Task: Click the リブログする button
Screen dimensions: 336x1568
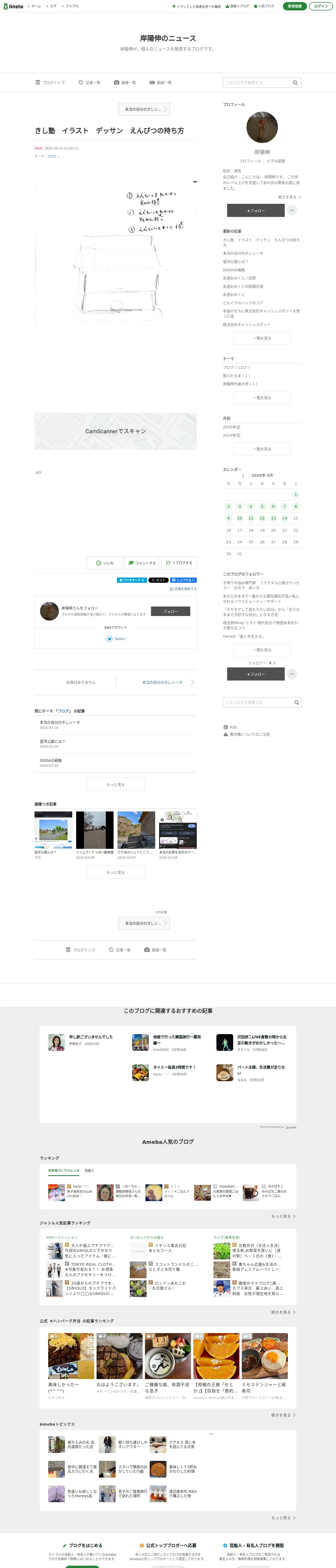Action: tap(179, 563)
